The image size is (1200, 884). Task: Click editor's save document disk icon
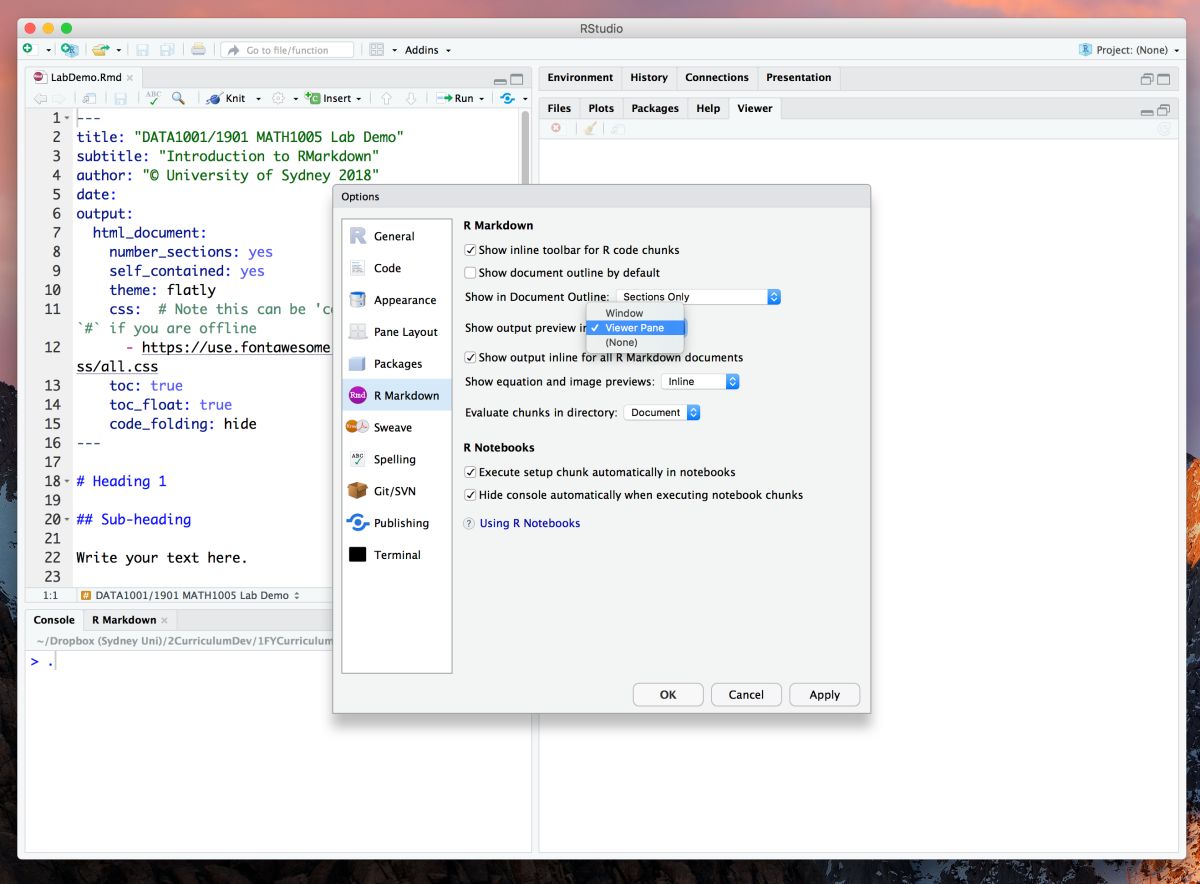(120, 98)
